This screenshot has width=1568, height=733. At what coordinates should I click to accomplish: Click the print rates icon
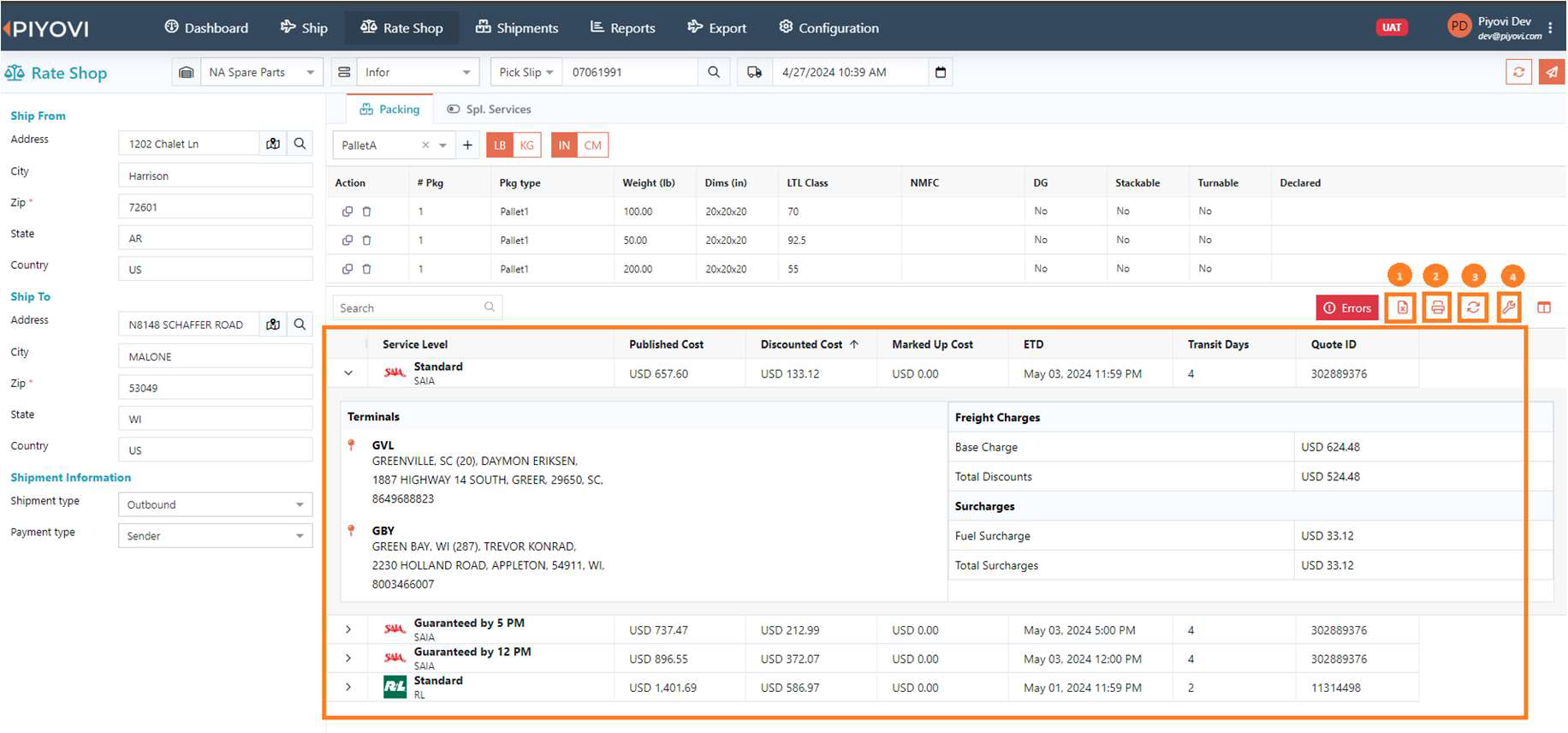[1437, 307]
